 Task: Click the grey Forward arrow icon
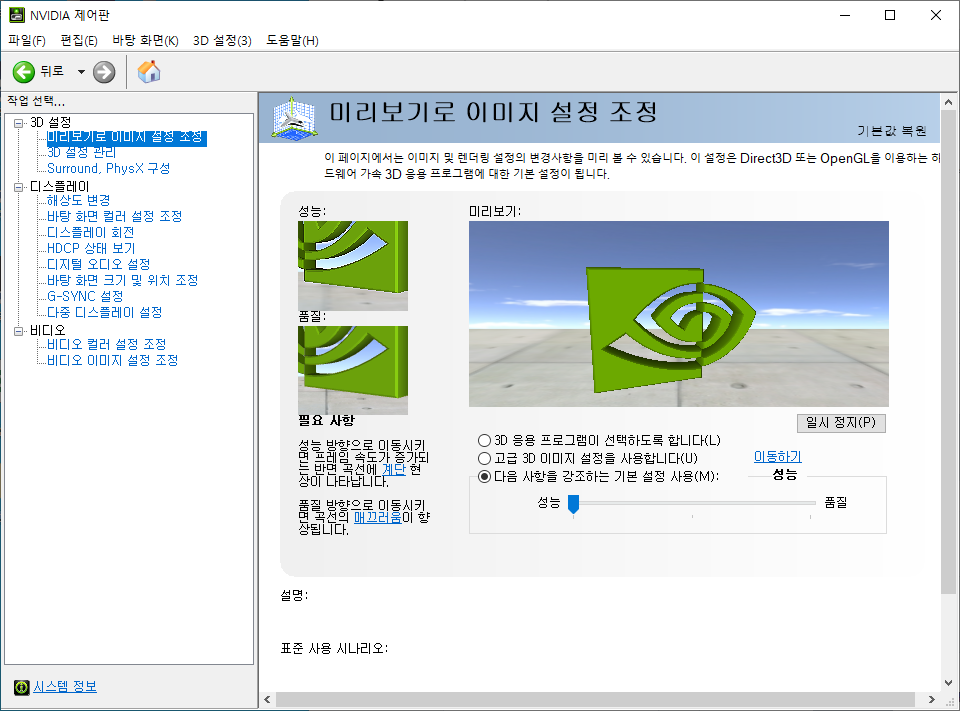coord(104,72)
